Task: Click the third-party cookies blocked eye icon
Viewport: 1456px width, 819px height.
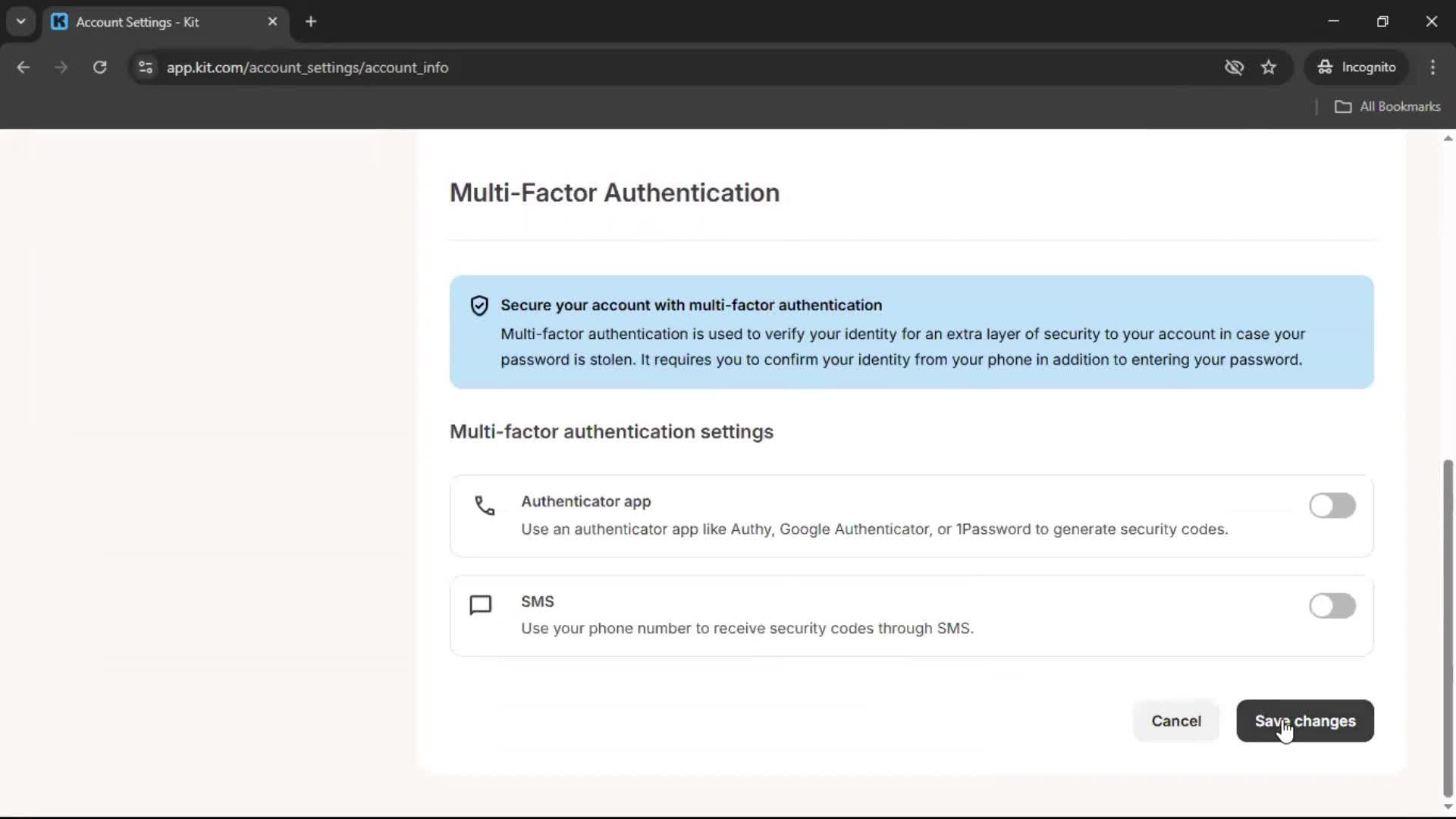Action: click(1234, 67)
